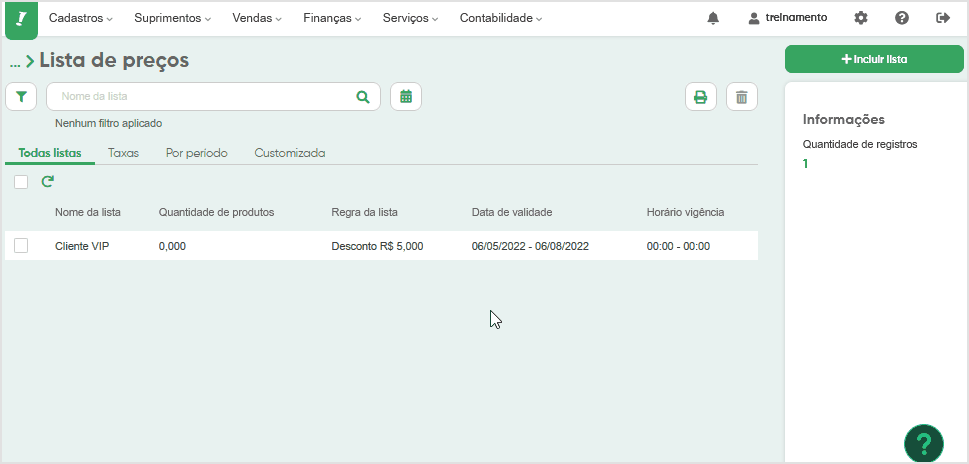969x464 pixels.
Task: Check the Cliente VIP row checkbox
Action: point(21,246)
